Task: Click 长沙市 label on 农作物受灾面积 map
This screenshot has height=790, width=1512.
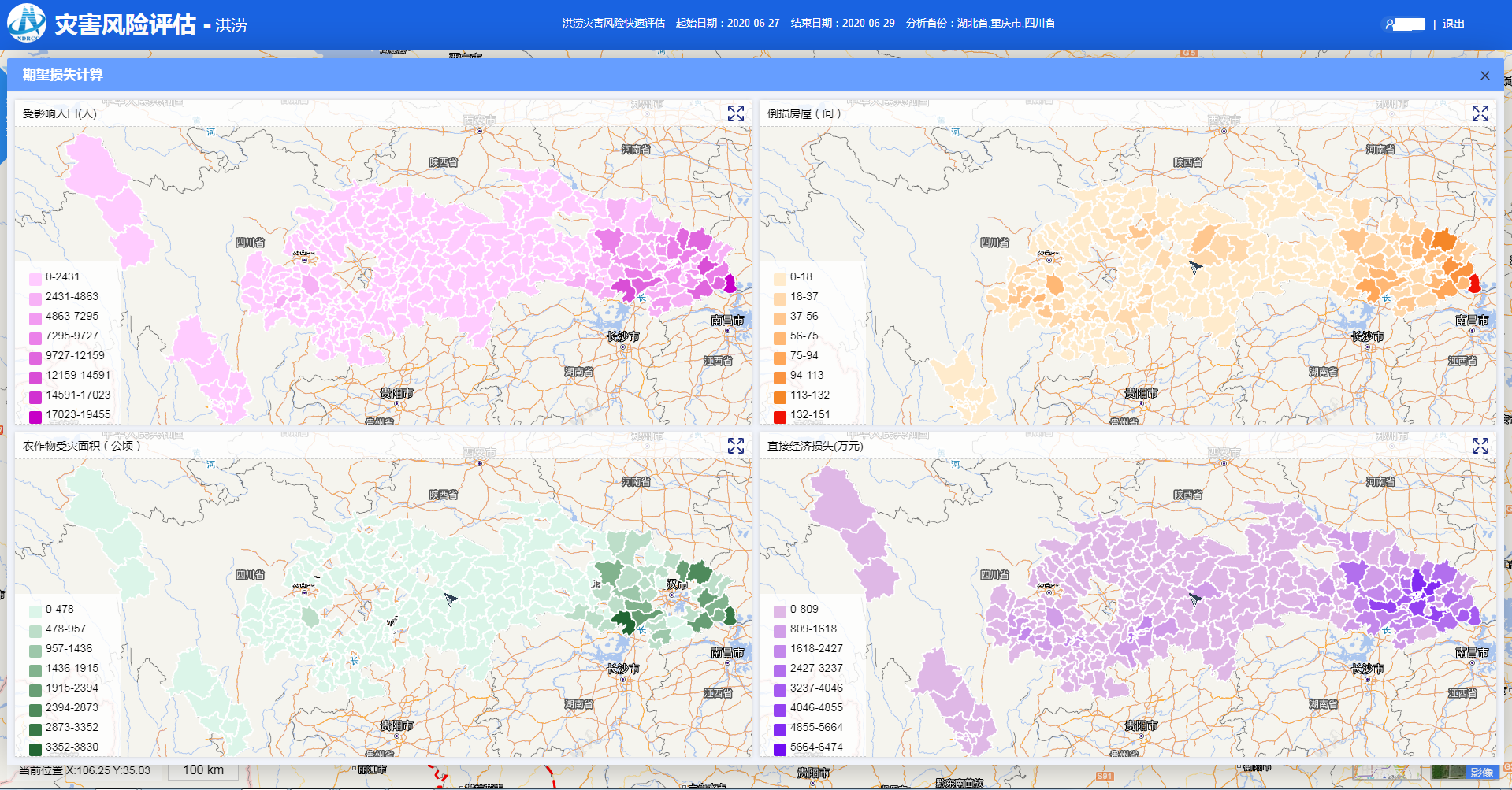Action: click(x=622, y=669)
